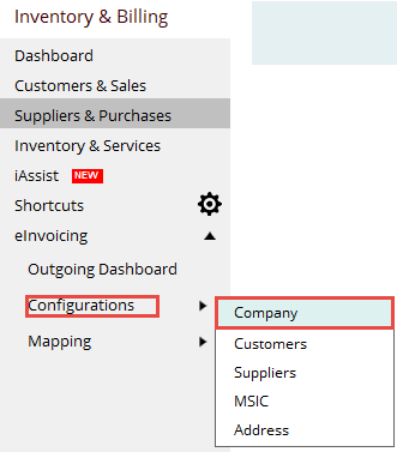Image resolution: width=398 pixels, height=453 pixels.
Task: Open Suppliers & Purchases menu item
Action: (x=93, y=116)
